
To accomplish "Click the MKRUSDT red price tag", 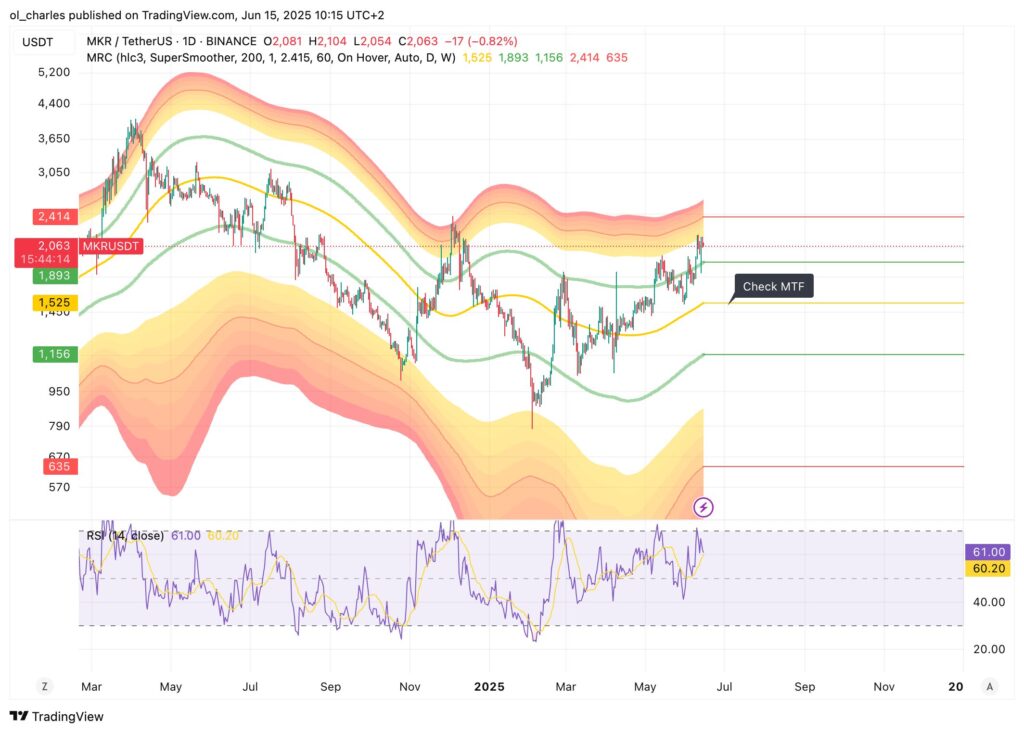I will tap(110, 246).
